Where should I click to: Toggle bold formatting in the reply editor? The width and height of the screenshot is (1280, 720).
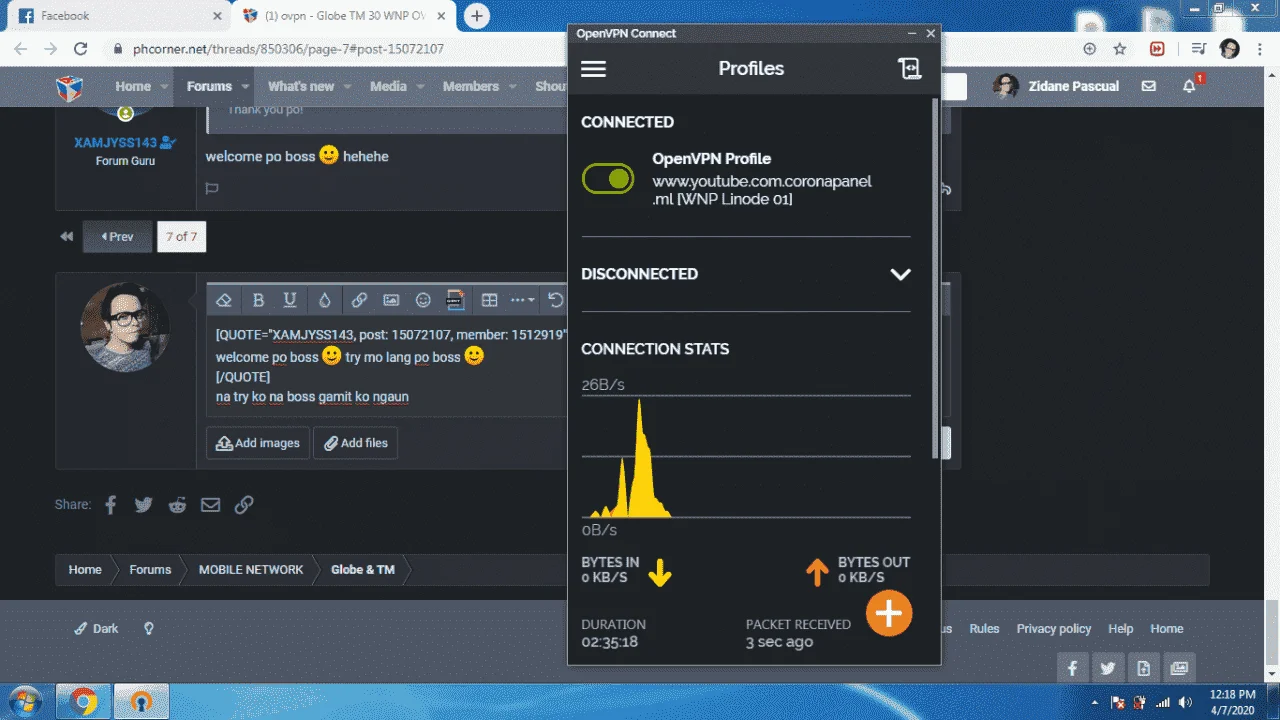pyautogui.click(x=258, y=300)
